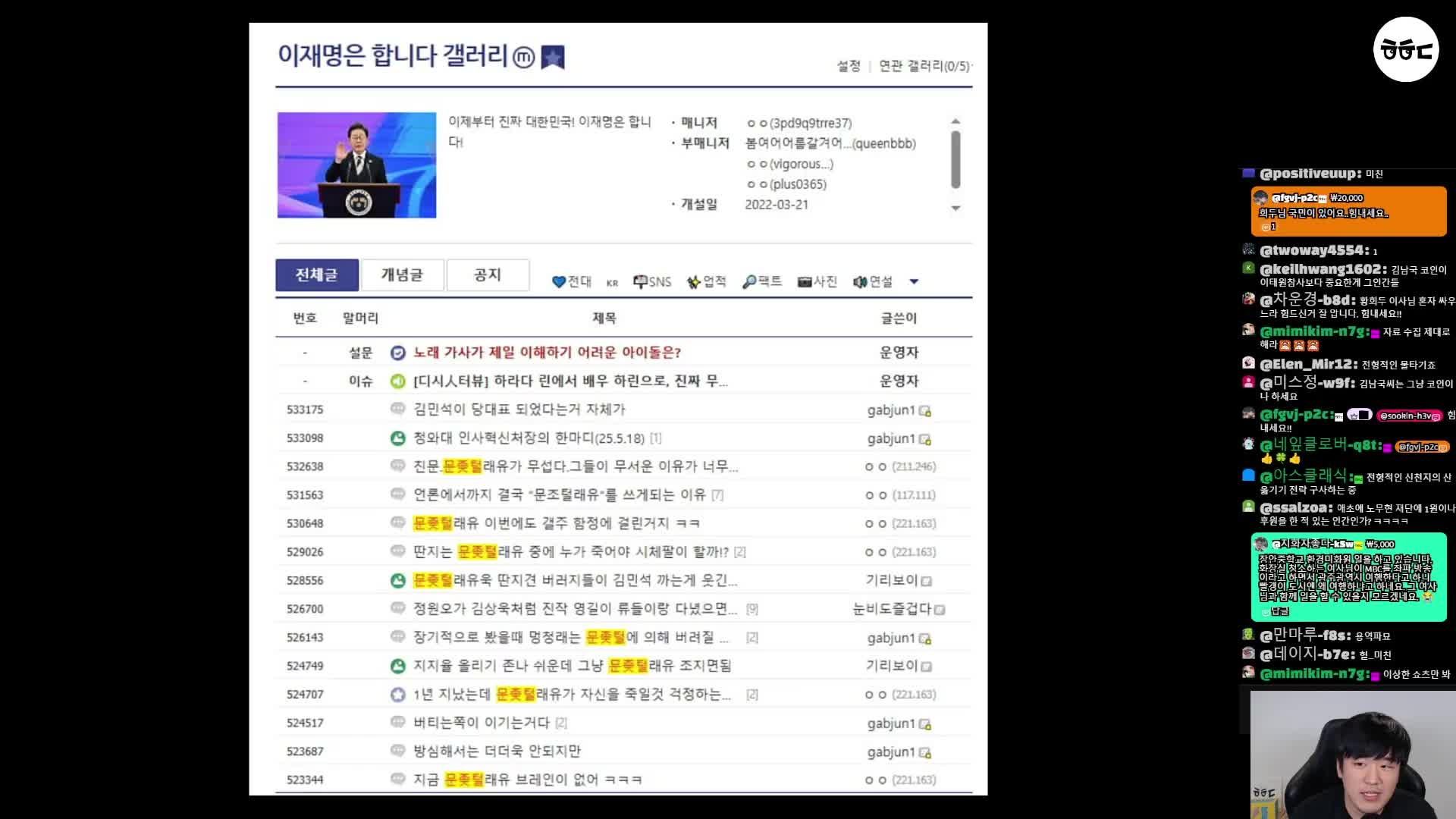Click the star bookmark icon beside gallery title

pyautogui.click(x=553, y=57)
